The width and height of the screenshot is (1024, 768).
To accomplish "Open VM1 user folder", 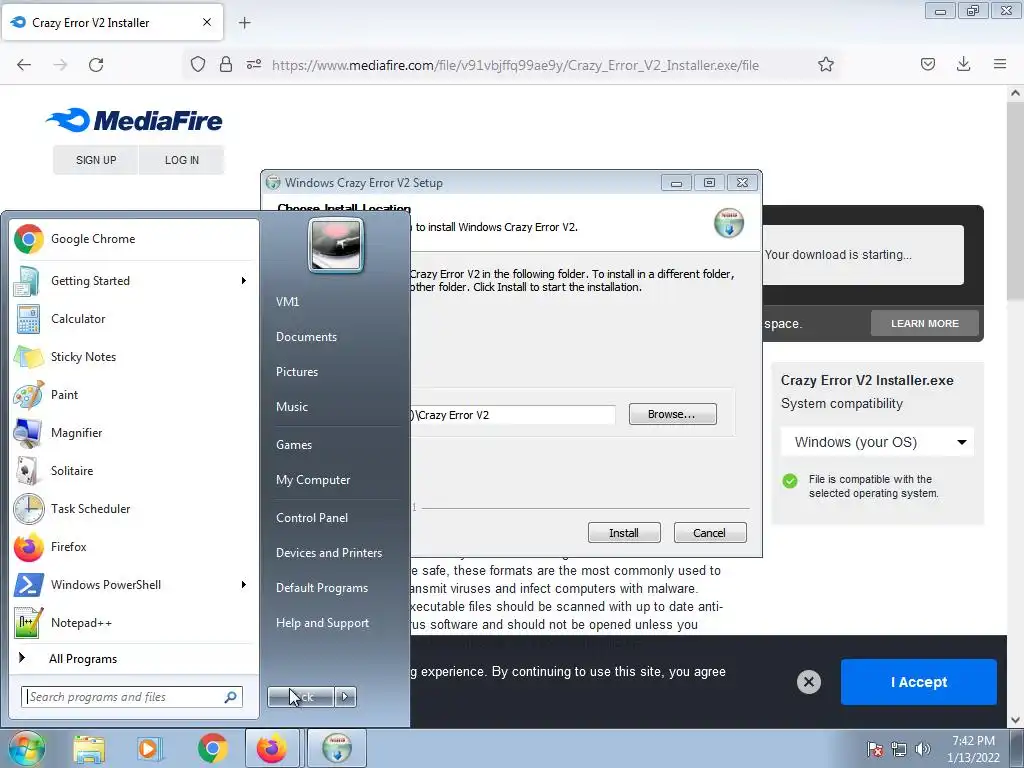I will click(287, 302).
